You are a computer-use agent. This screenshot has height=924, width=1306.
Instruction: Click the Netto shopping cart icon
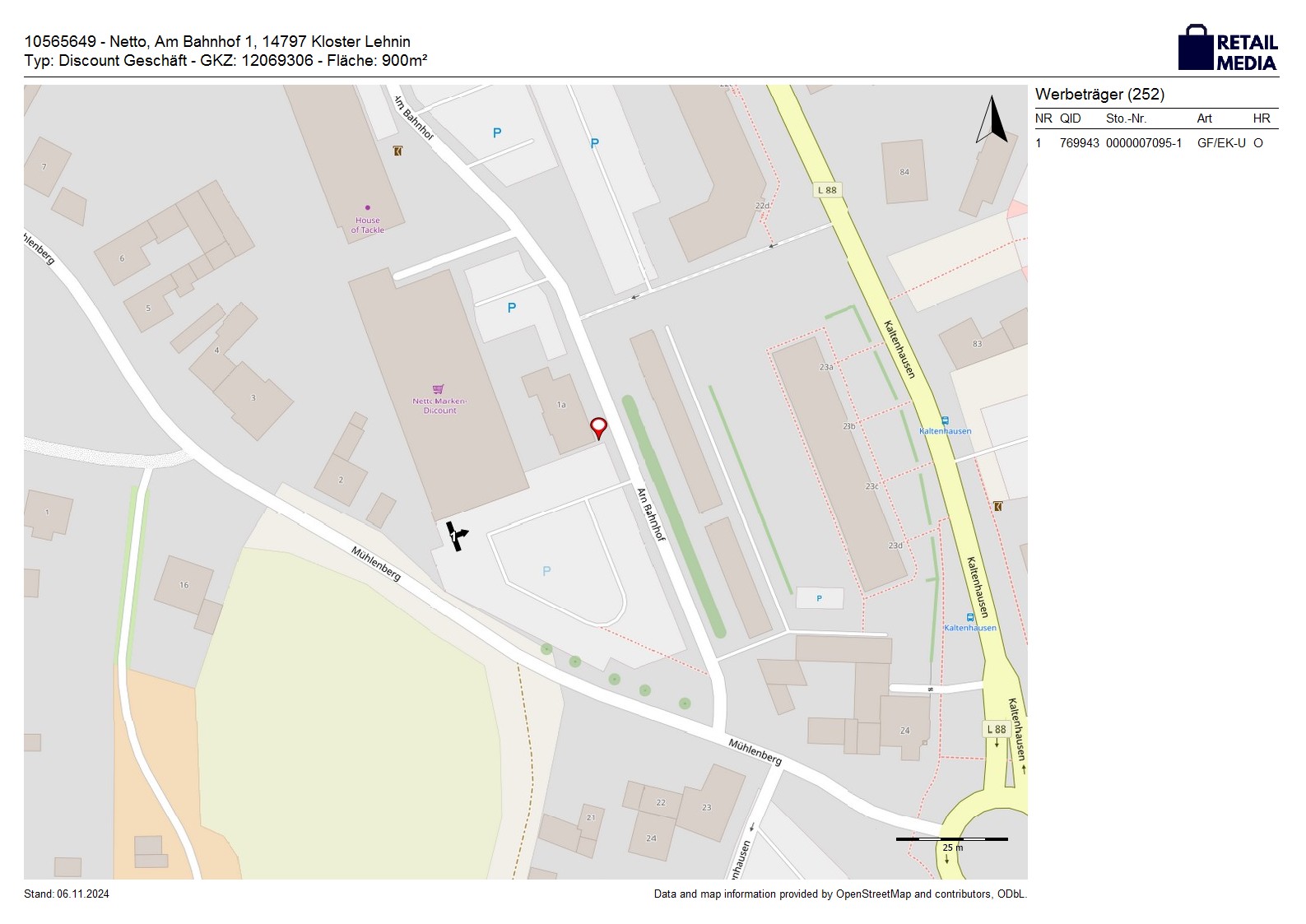439,389
